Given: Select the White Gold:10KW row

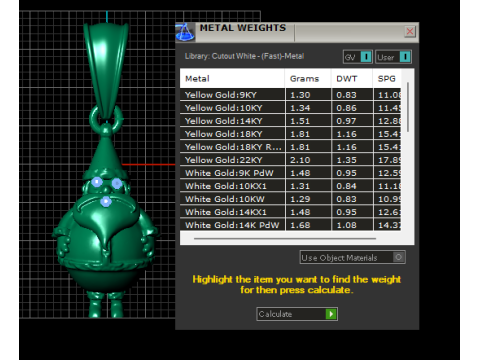Looking at the screenshot, I should click(290, 199).
